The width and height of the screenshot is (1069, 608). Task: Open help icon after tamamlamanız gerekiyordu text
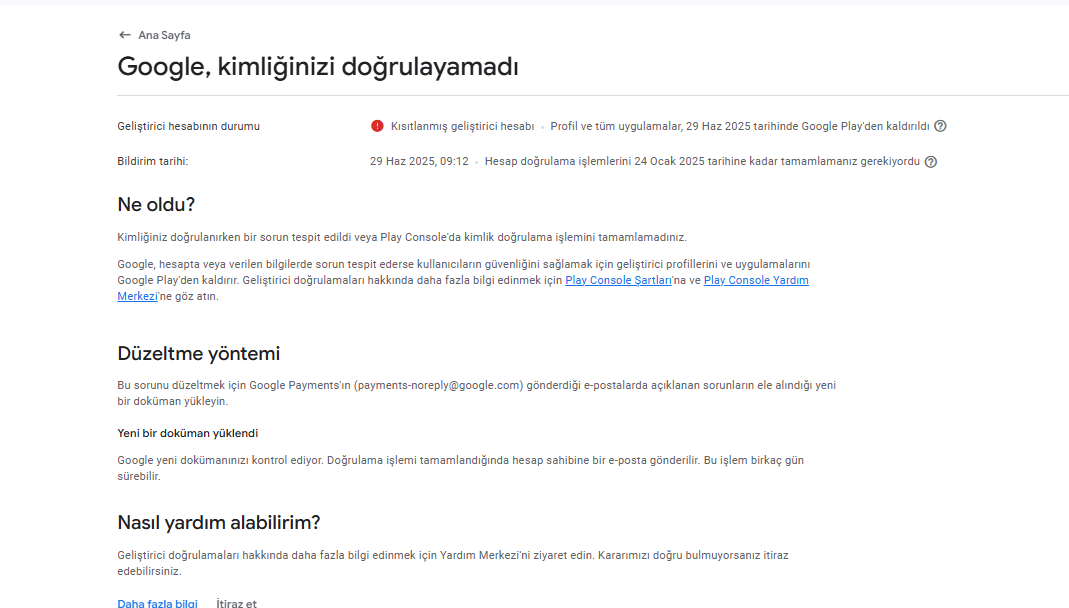[x=931, y=162]
